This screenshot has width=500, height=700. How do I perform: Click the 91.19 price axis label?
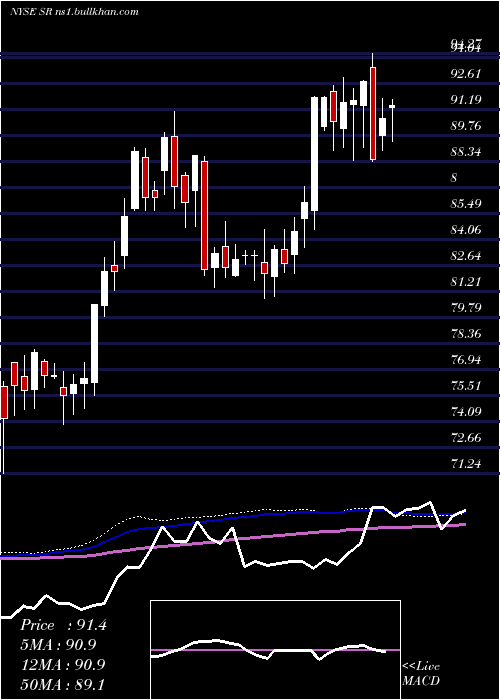coord(466,100)
